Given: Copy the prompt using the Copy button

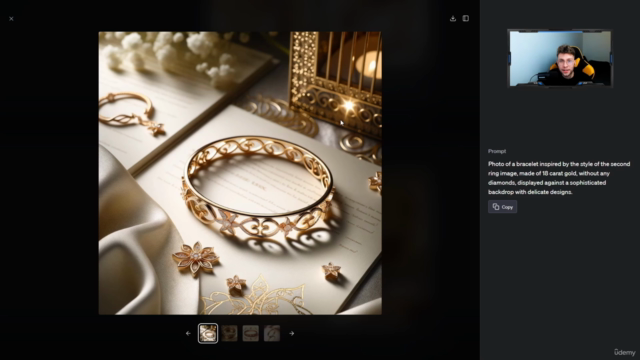Looking at the screenshot, I should pyautogui.click(x=502, y=207).
